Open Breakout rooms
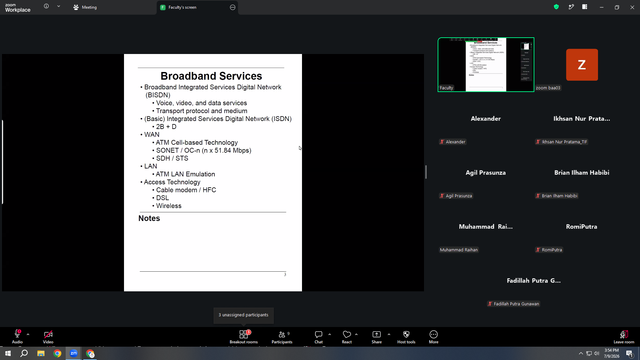Viewport: 640px width, 360px height. coord(244,337)
